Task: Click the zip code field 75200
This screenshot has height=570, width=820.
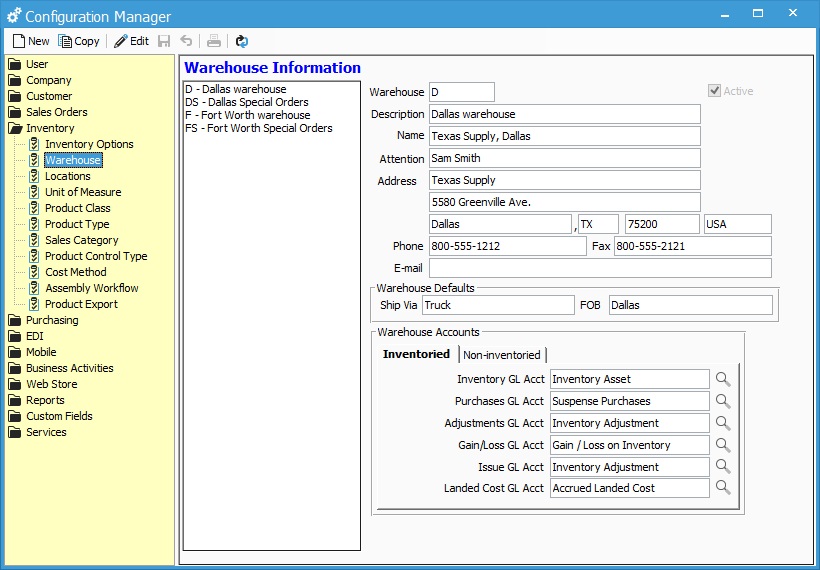Action: pos(663,224)
